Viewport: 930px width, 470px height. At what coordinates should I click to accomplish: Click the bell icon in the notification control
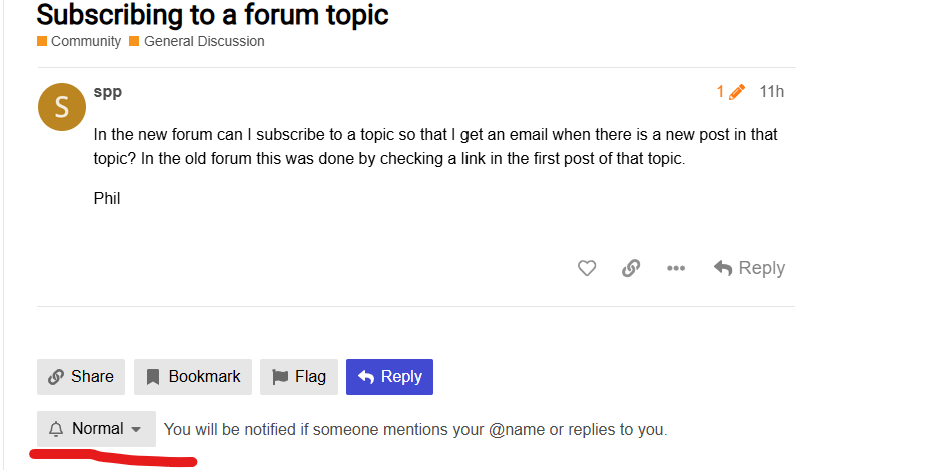pyautogui.click(x=56, y=428)
